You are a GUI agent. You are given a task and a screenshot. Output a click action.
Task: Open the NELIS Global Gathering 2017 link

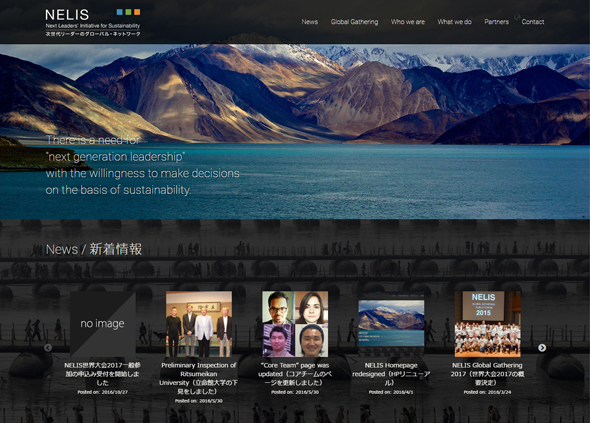[487, 374]
